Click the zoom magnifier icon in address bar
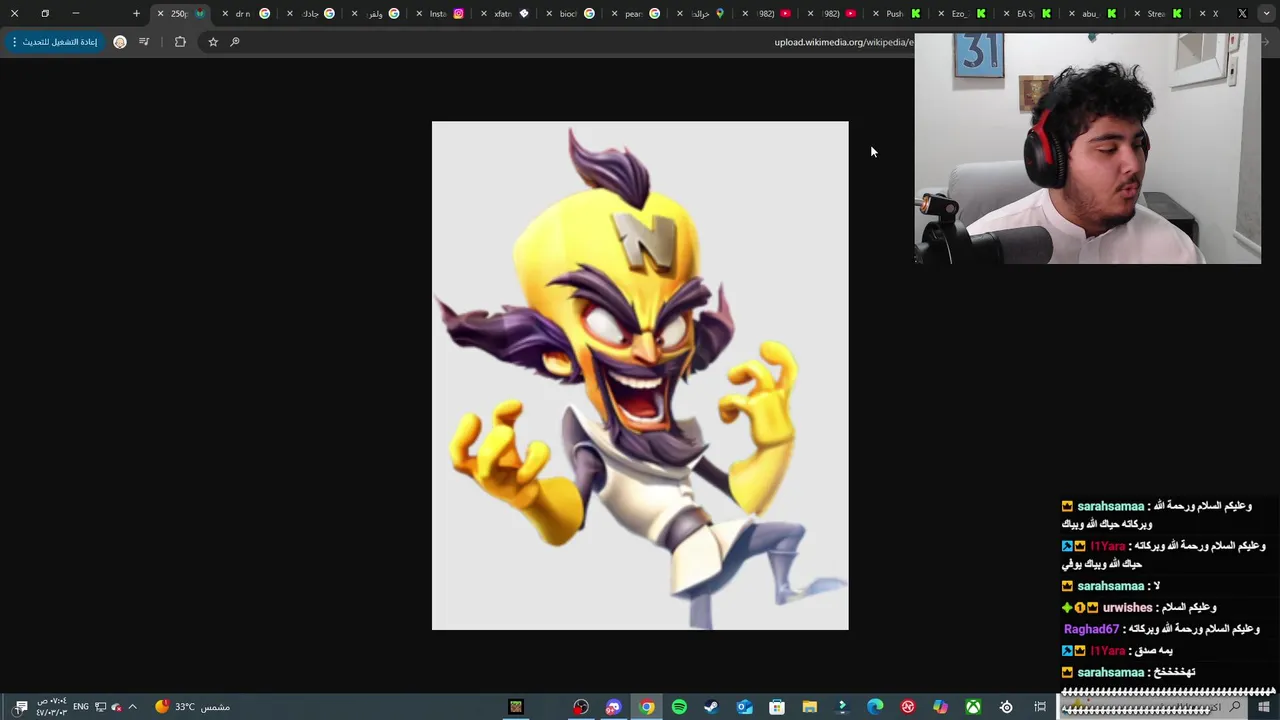Viewport: 1280px width, 720px height. [235, 42]
